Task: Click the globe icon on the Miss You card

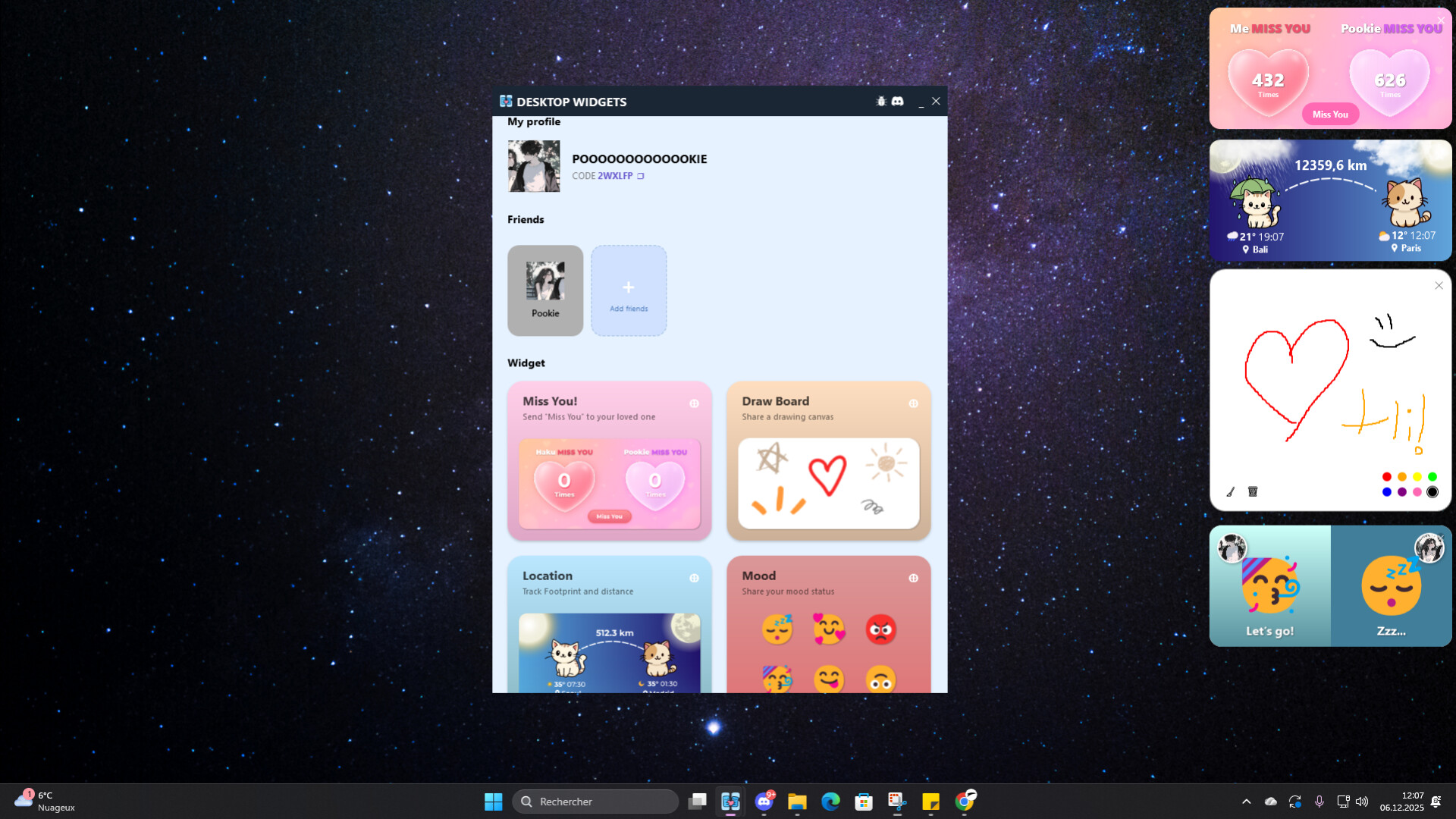Action: 695,403
